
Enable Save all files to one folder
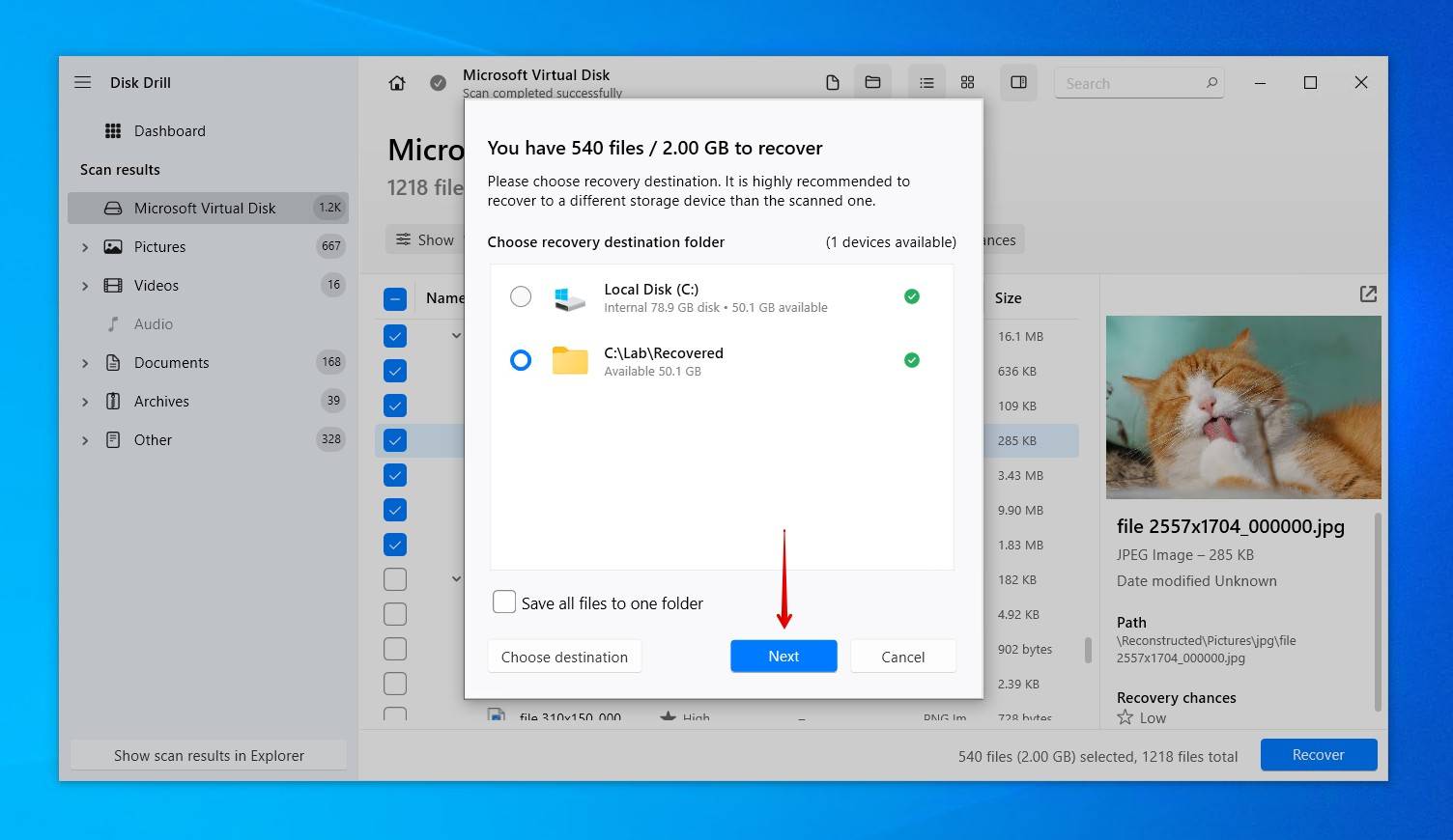504,602
